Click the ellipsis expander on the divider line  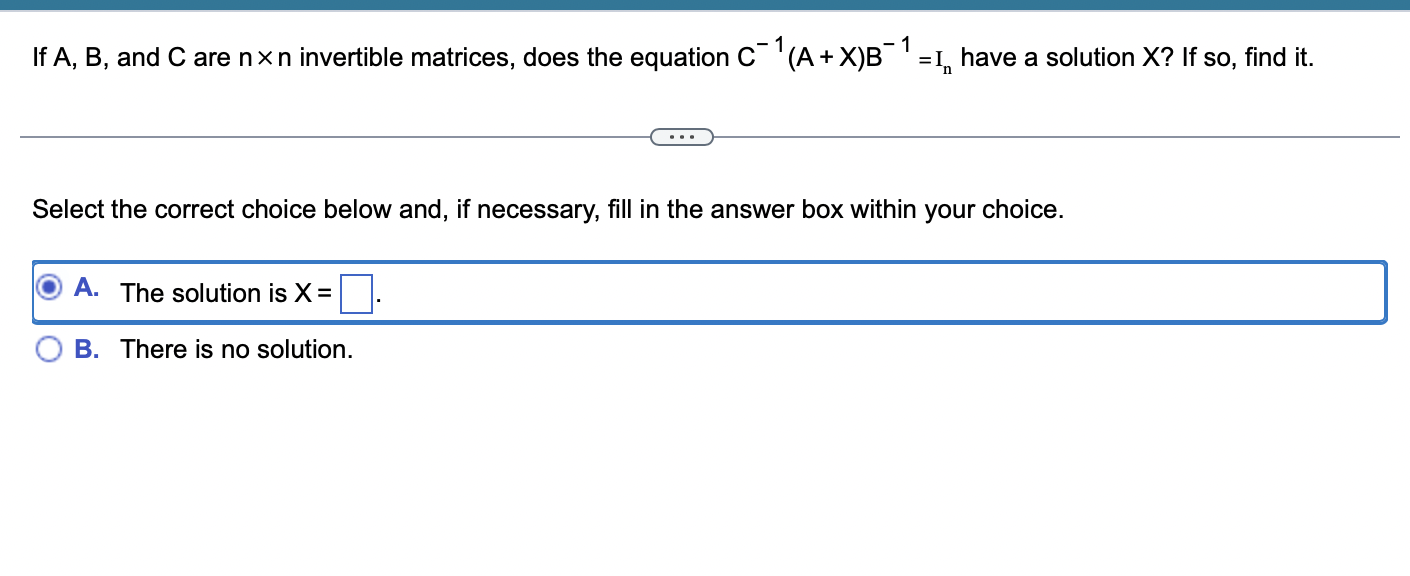point(682,136)
